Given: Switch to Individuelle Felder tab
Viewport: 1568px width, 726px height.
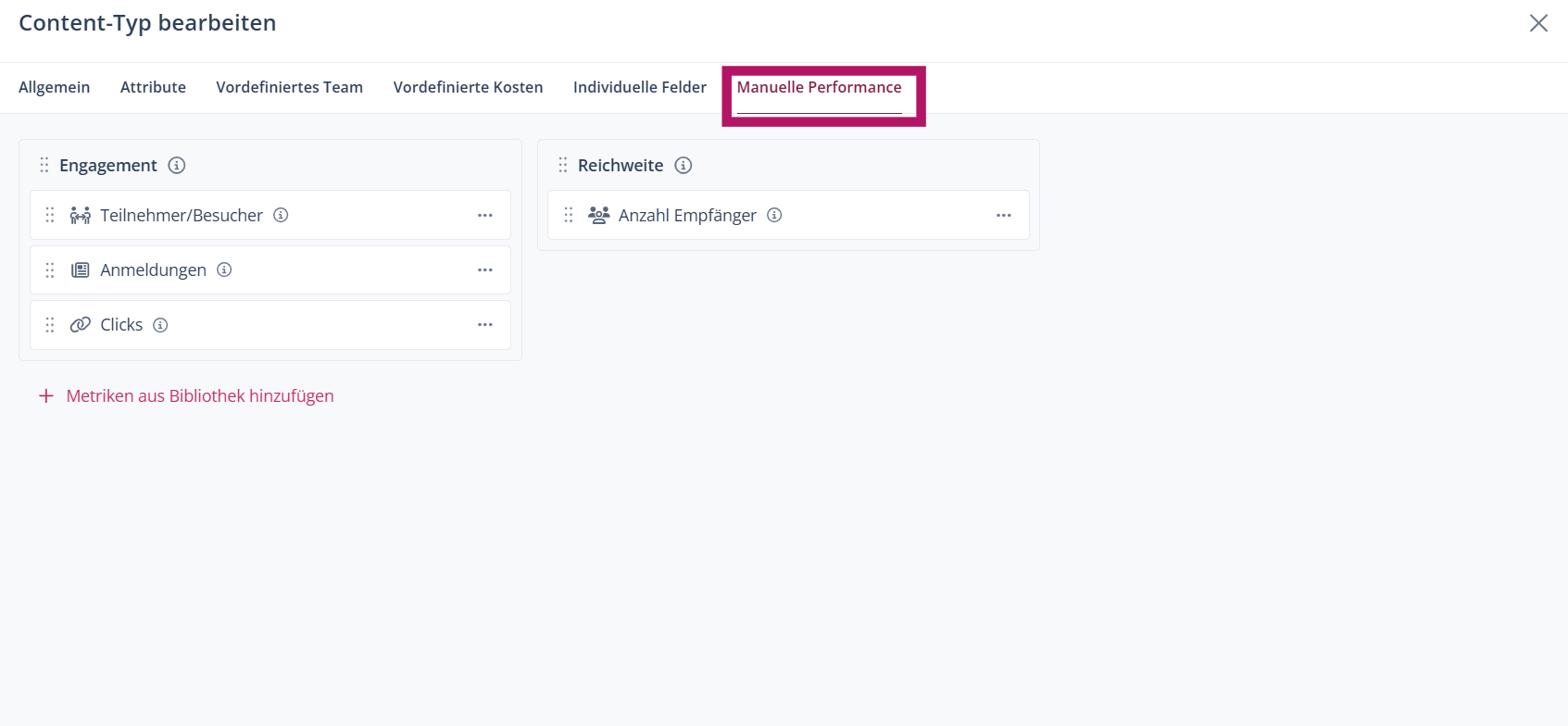Looking at the screenshot, I should [x=639, y=87].
